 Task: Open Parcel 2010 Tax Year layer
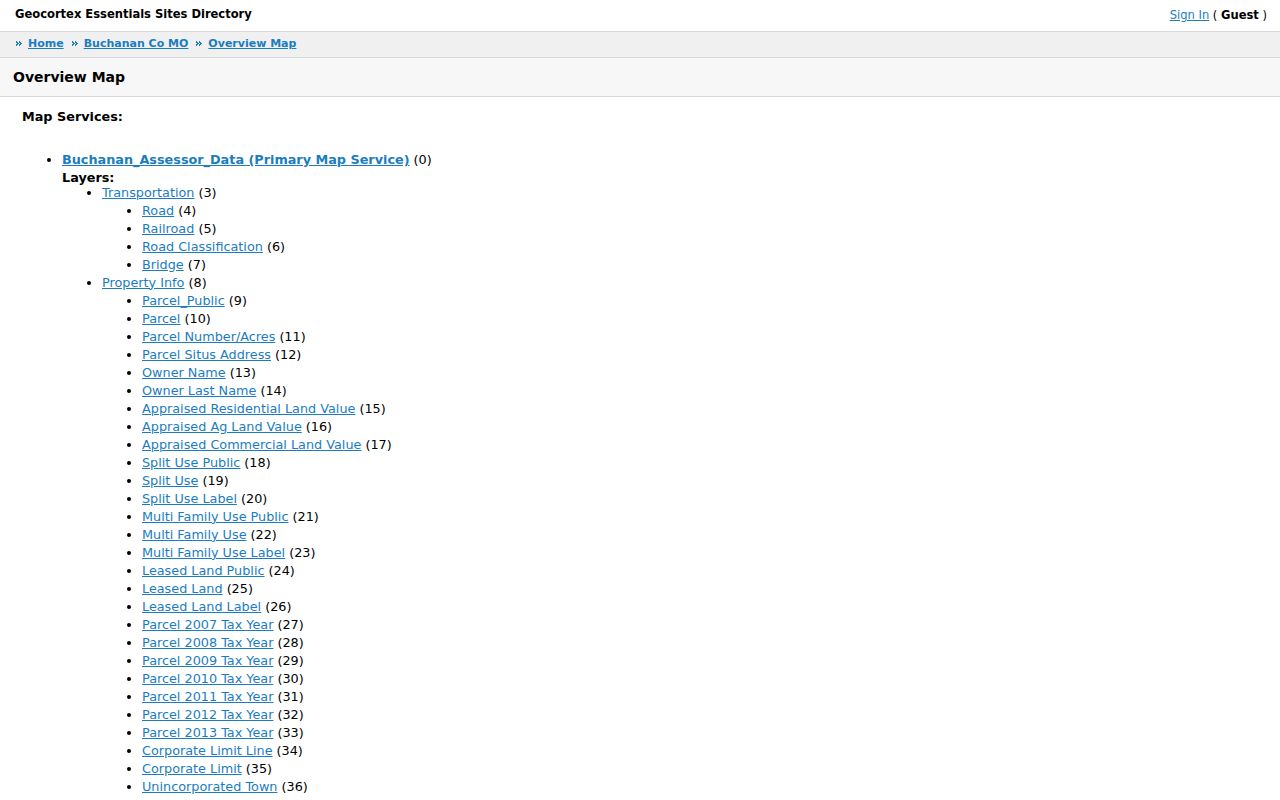click(208, 679)
